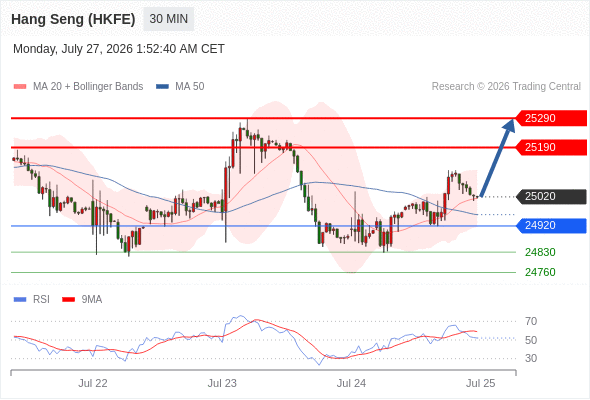Click the RSI 70 level label
Screen dimensions: 590x400
(x=531, y=321)
